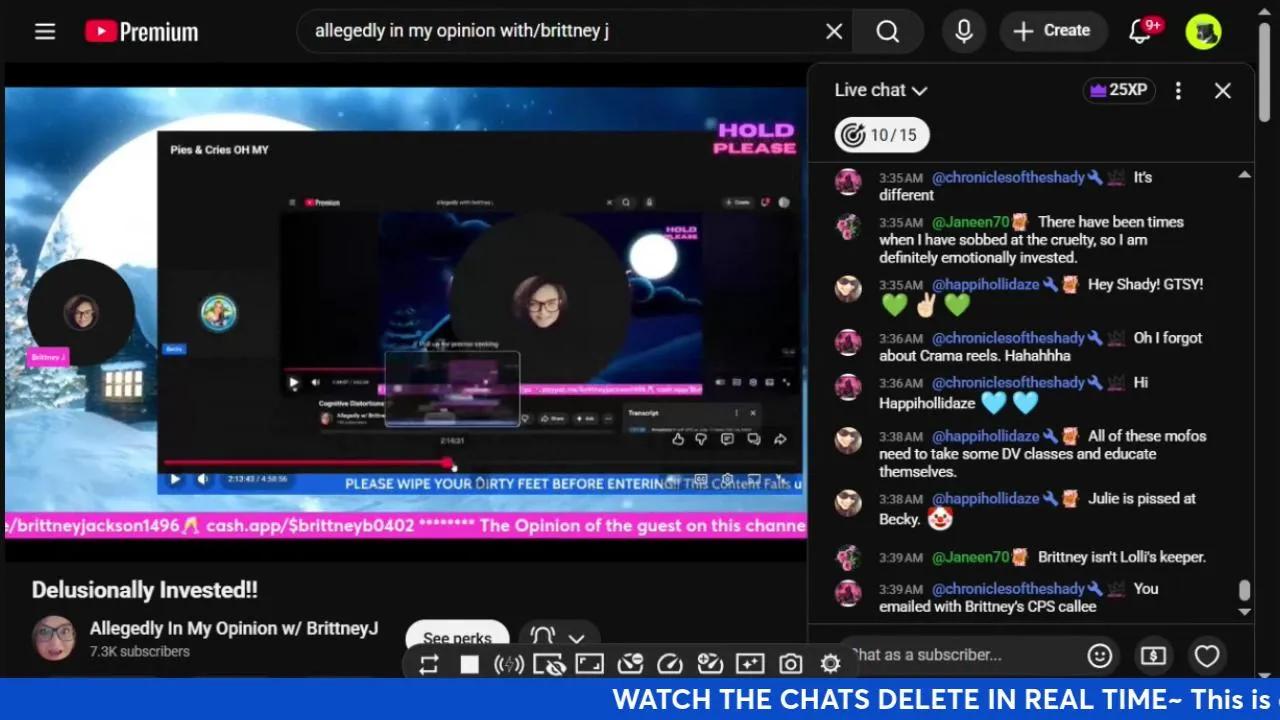Open the emoji picker in chat
The width and height of the screenshot is (1280, 720).
tap(1100, 656)
